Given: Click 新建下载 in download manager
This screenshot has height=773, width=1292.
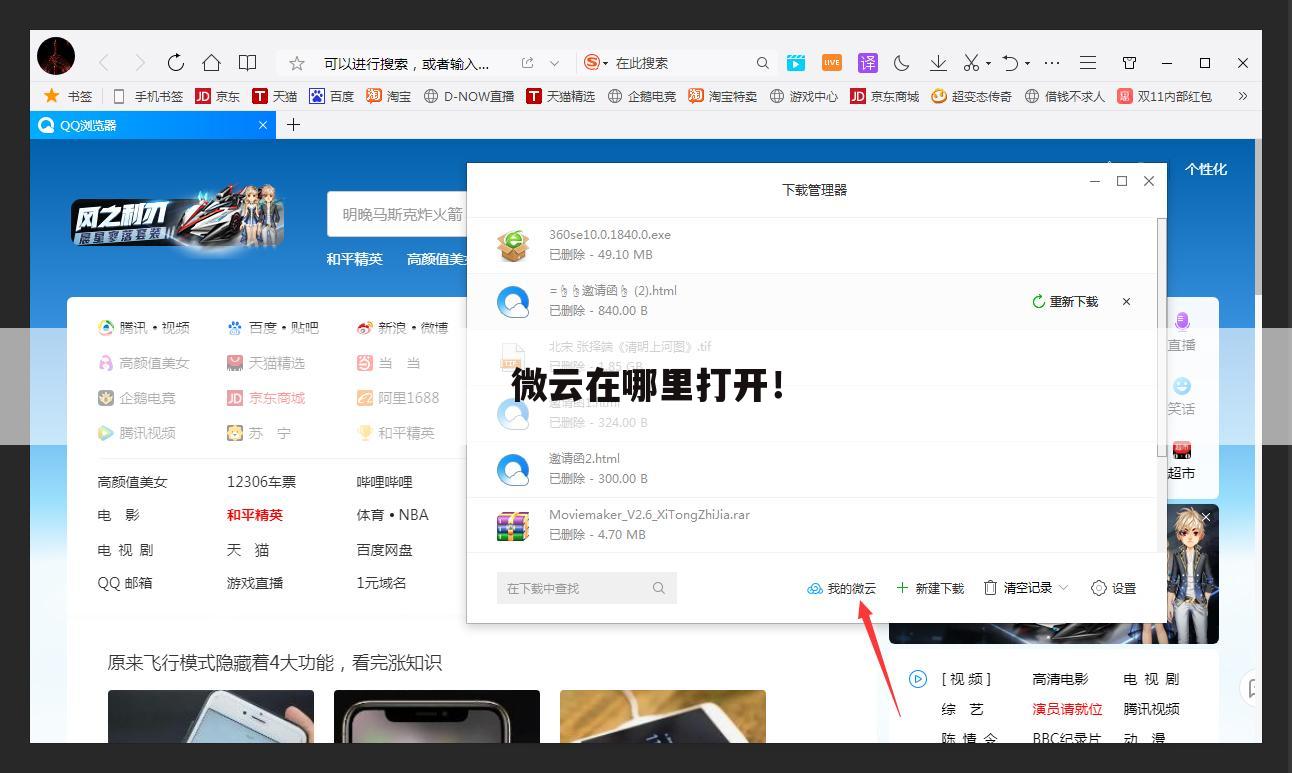Looking at the screenshot, I should [x=930, y=588].
